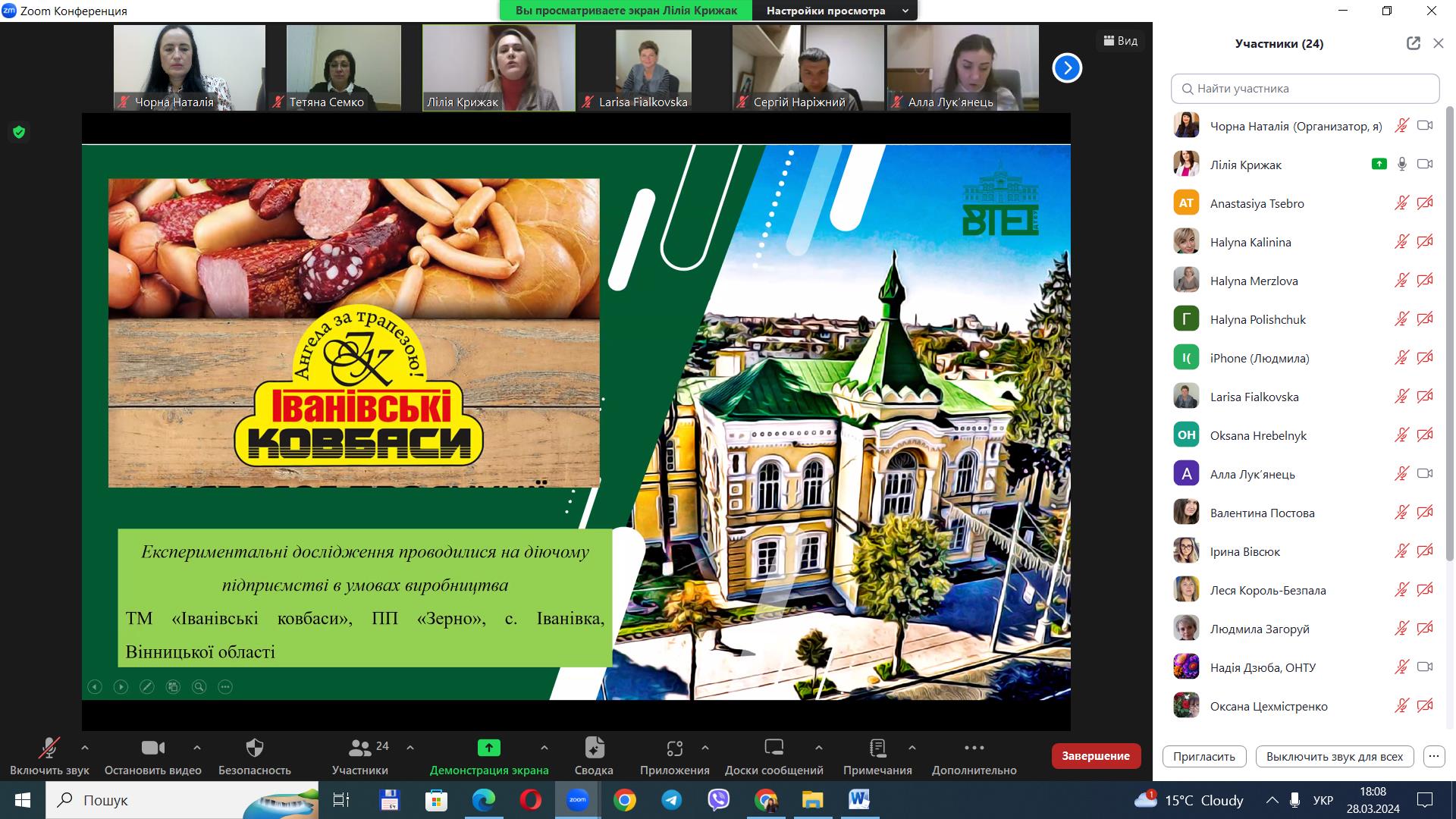Open the More (Дополнительно) menu
The height and width of the screenshot is (819, 1456).
tap(974, 748)
